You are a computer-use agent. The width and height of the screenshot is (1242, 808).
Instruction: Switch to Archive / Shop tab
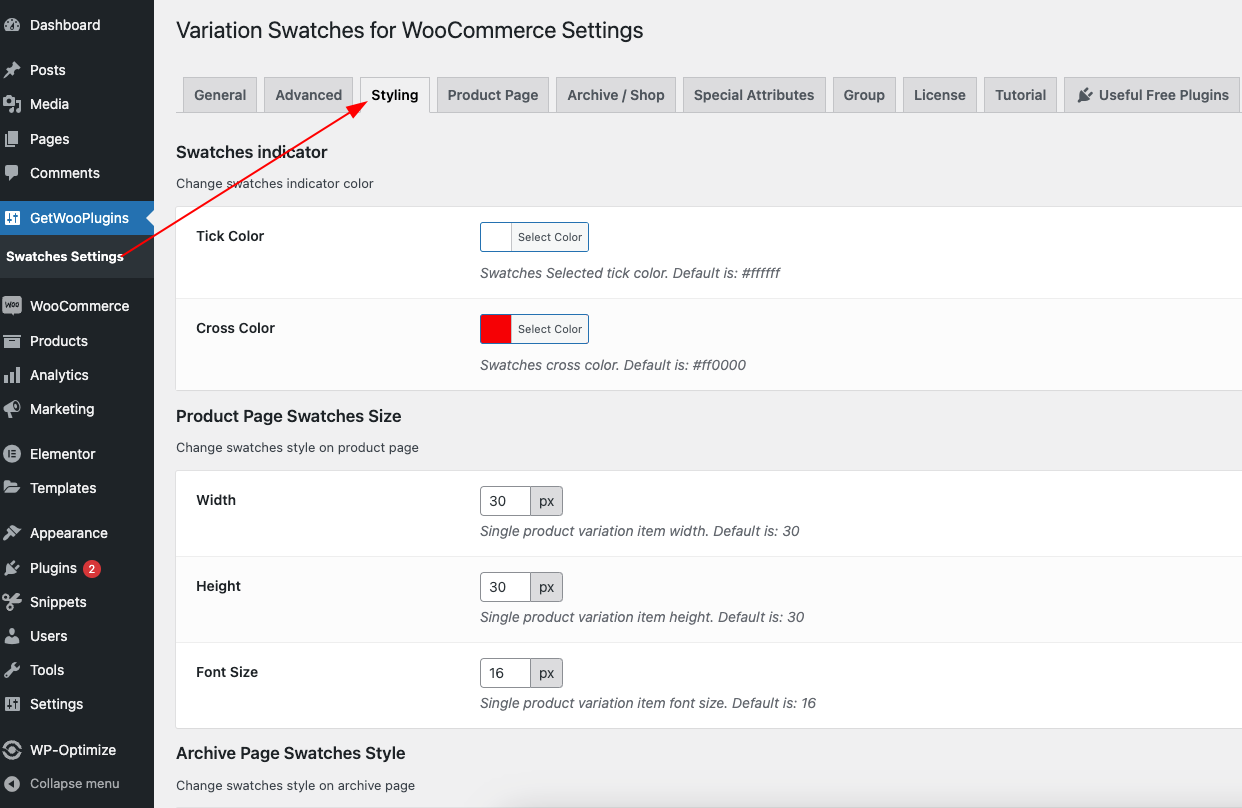pyautogui.click(x=616, y=95)
